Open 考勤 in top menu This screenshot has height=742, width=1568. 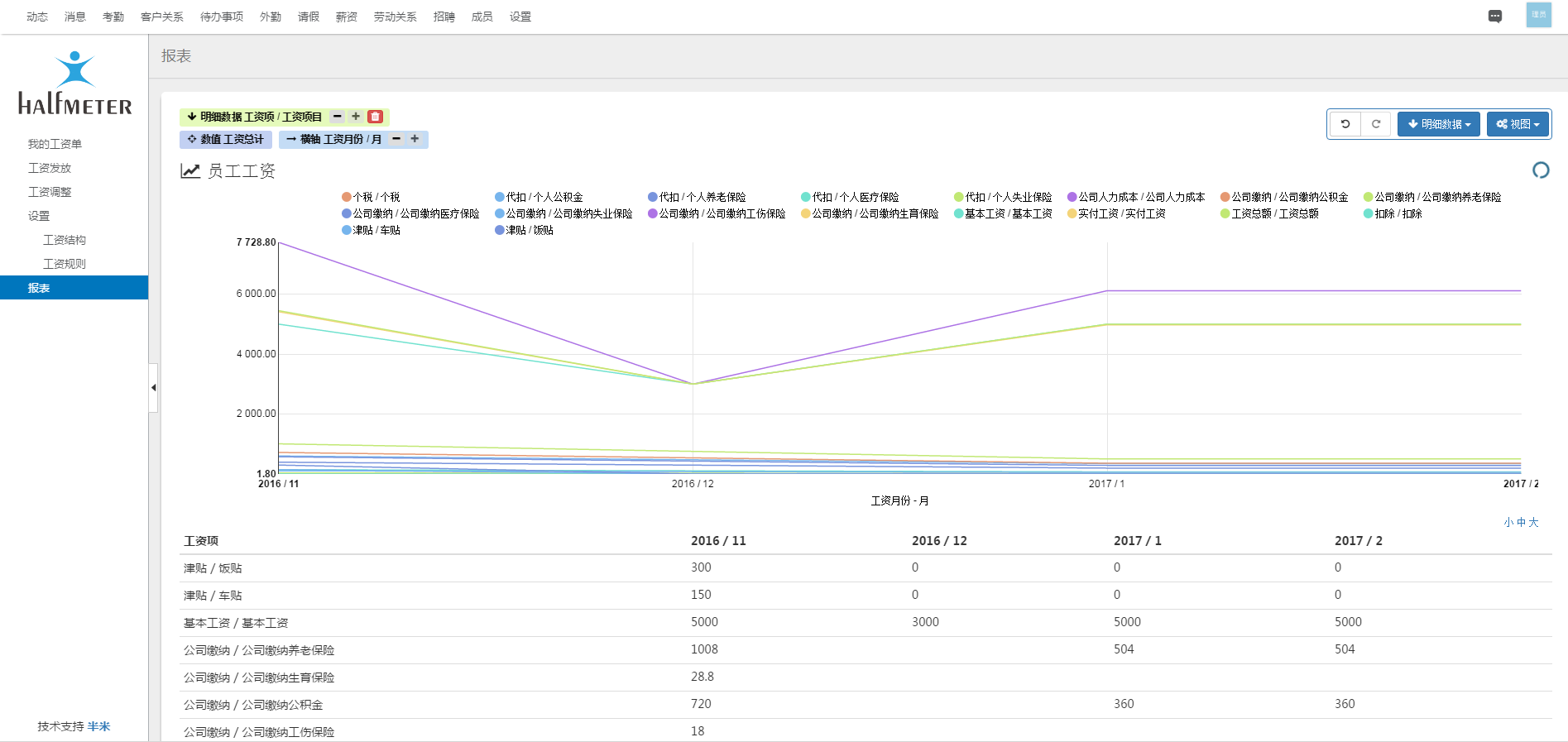click(113, 17)
